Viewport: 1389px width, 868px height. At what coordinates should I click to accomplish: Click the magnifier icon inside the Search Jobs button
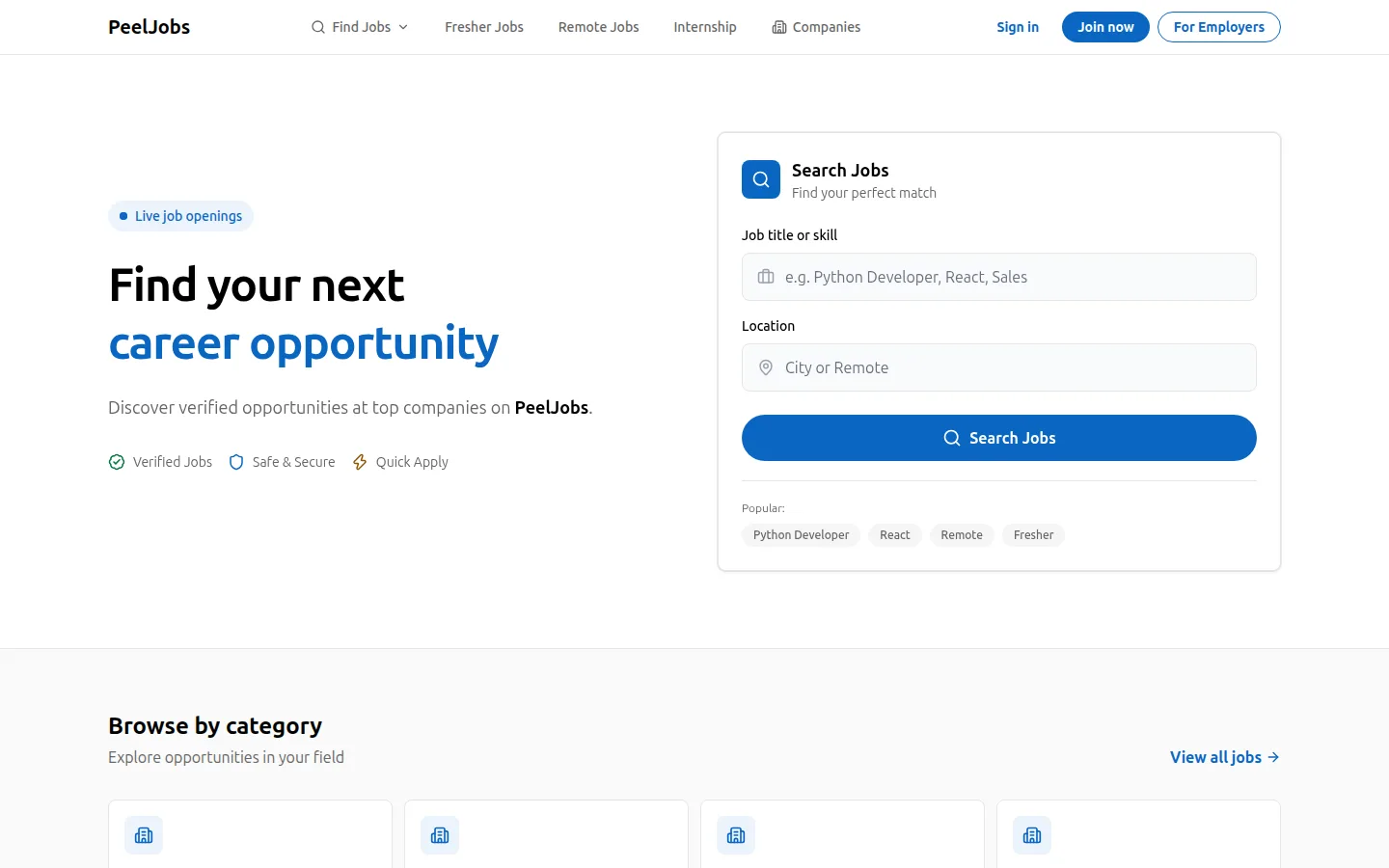tap(952, 438)
